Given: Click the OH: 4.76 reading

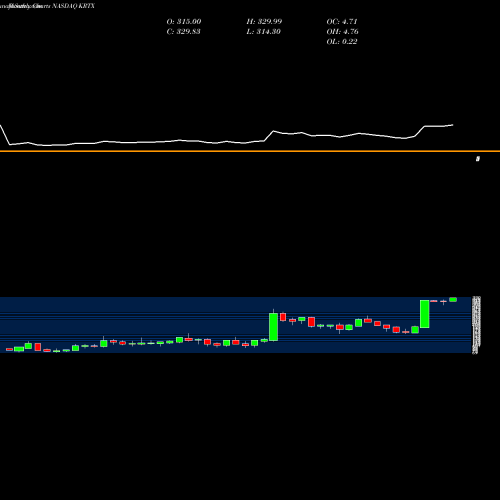Looking at the screenshot, I should coord(342,32).
